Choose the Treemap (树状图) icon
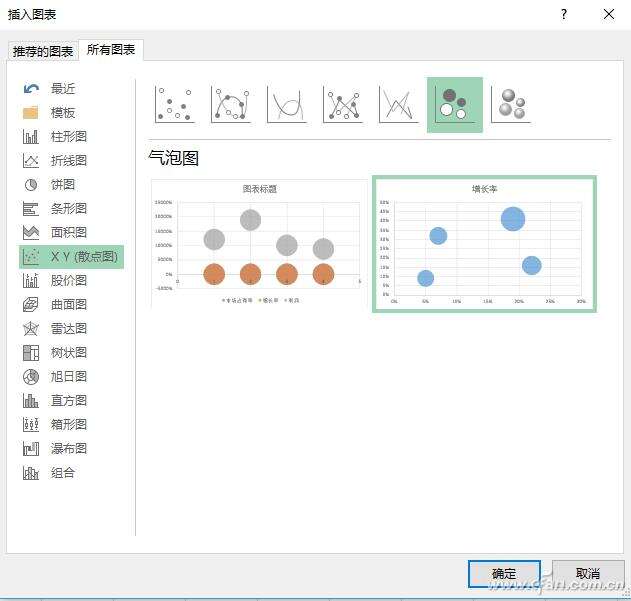The image size is (631, 601). pos(31,353)
